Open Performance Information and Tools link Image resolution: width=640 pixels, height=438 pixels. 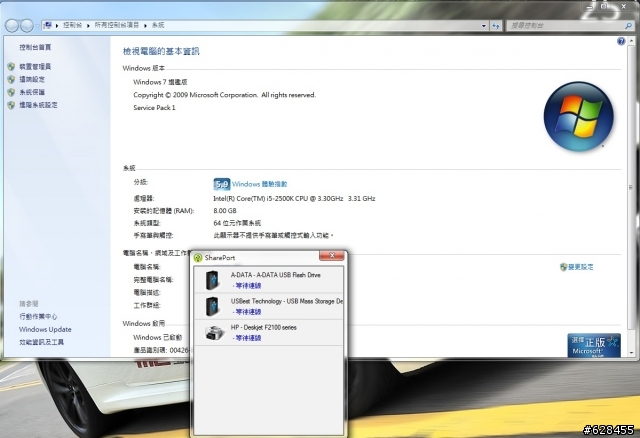tap(42, 342)
